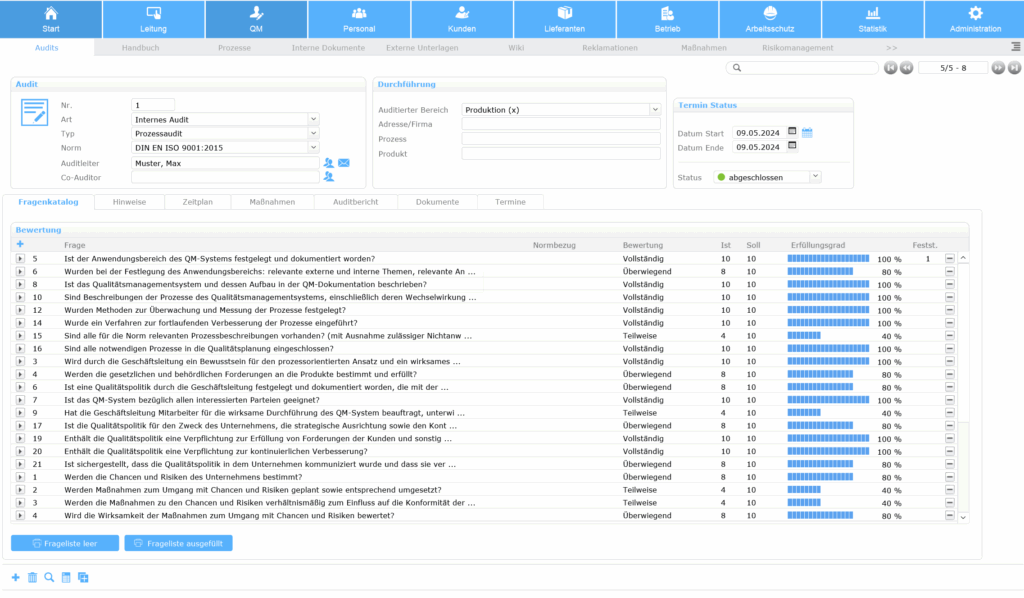Add a new question with Bewertung plus icon
The image size is (1024, 598).
(x=20, y=244)
